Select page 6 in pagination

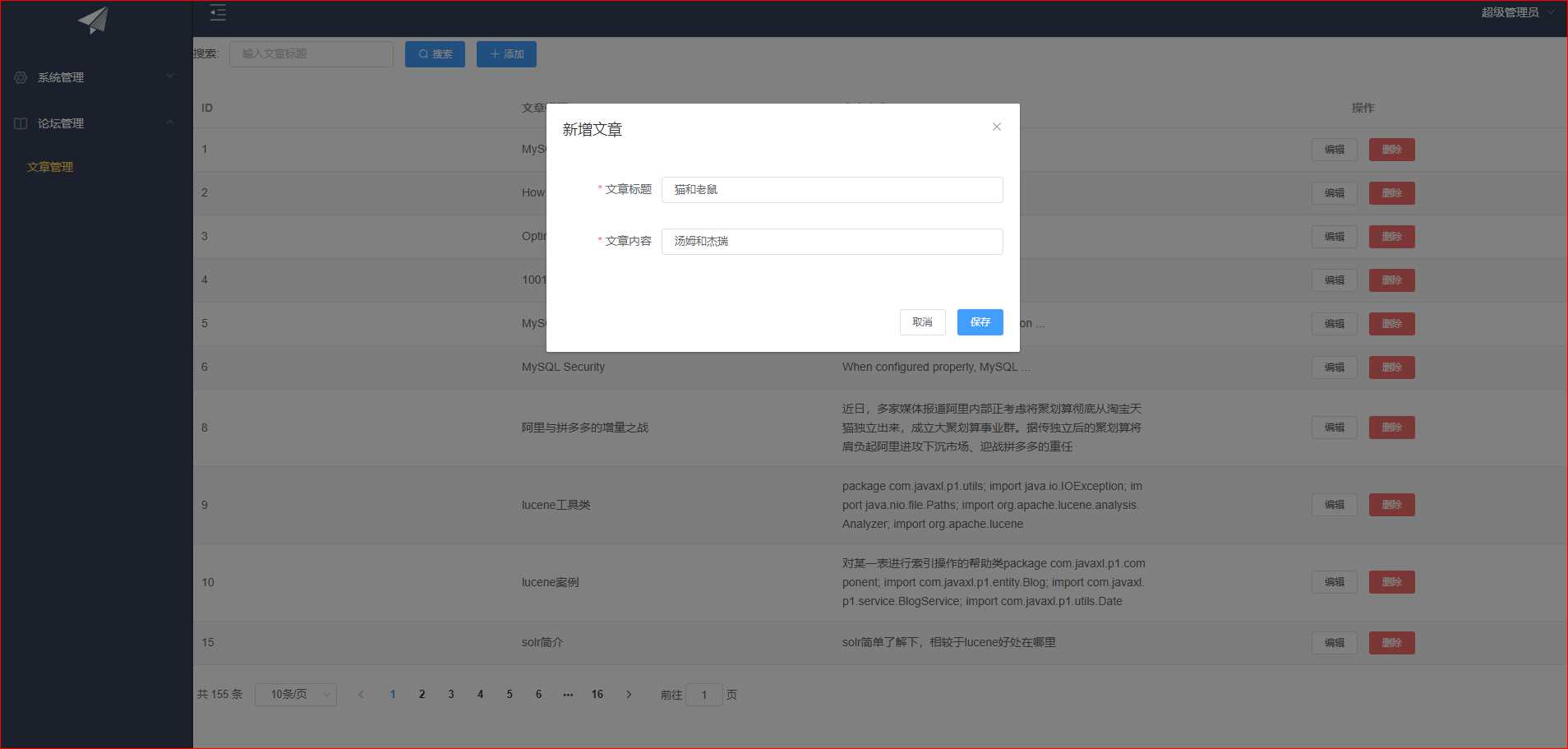click(x=538, y=695)
